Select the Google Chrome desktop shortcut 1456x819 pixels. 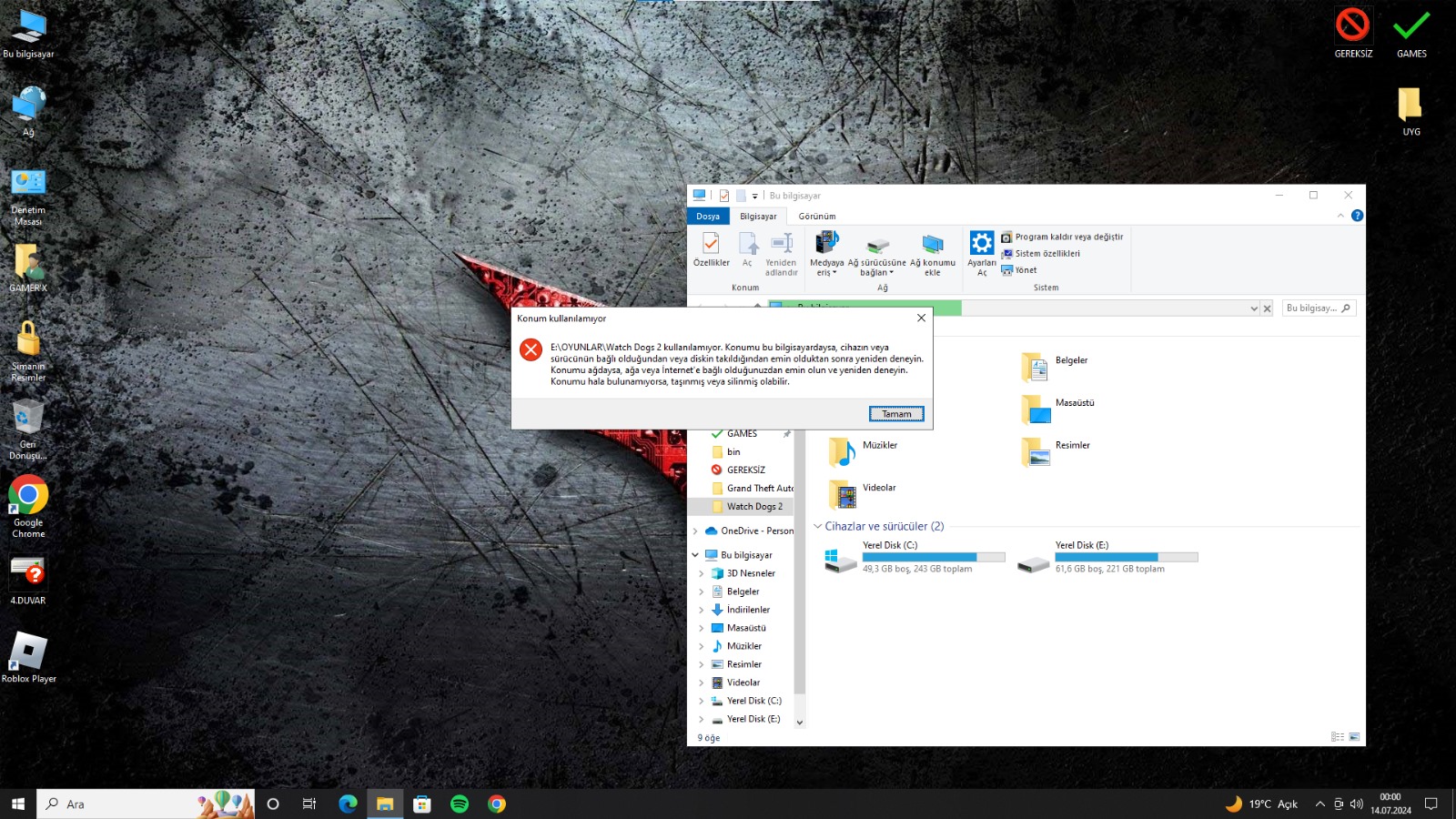point(28,507)
